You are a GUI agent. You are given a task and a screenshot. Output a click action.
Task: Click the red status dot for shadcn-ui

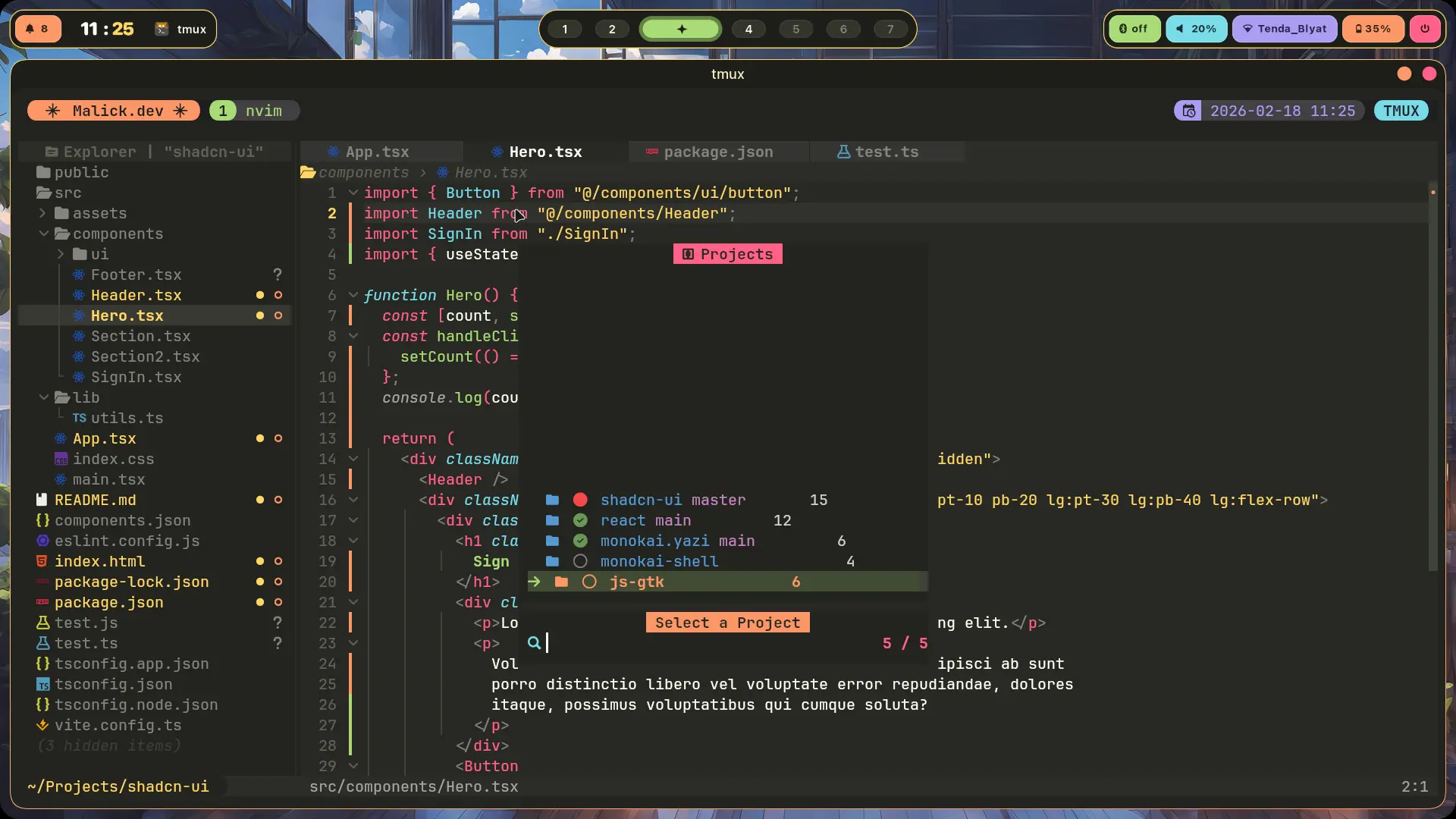click(x=580, y=500)
